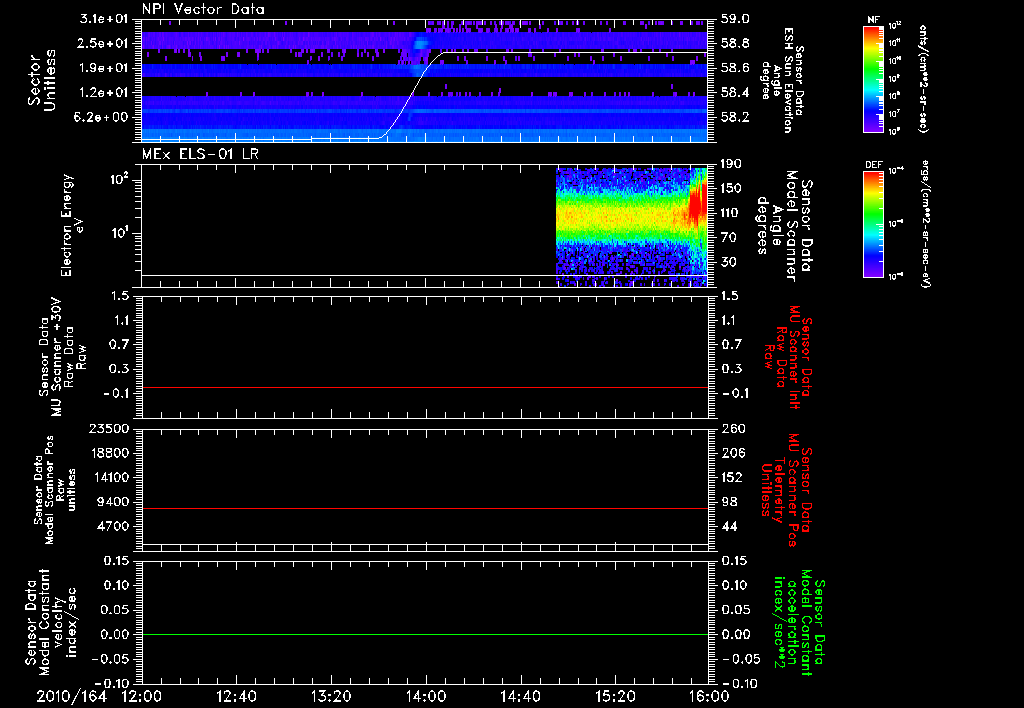Click the red line in MU Scanner +30V panel
The width and height of the screenshot is (1024, 708).
click(x=425, y=388)
